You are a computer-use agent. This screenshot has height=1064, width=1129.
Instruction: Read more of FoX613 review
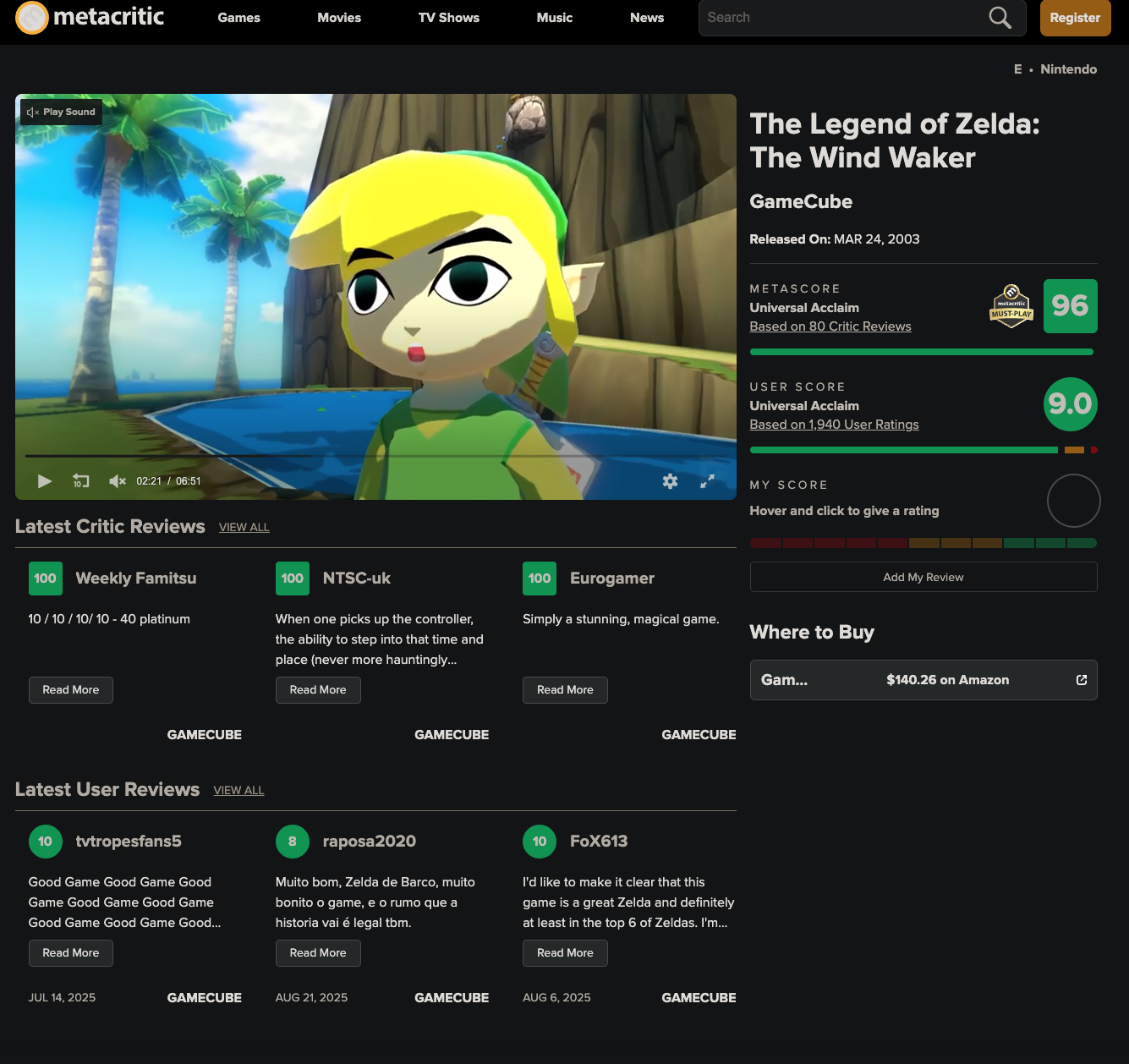(x=565, y=953)
